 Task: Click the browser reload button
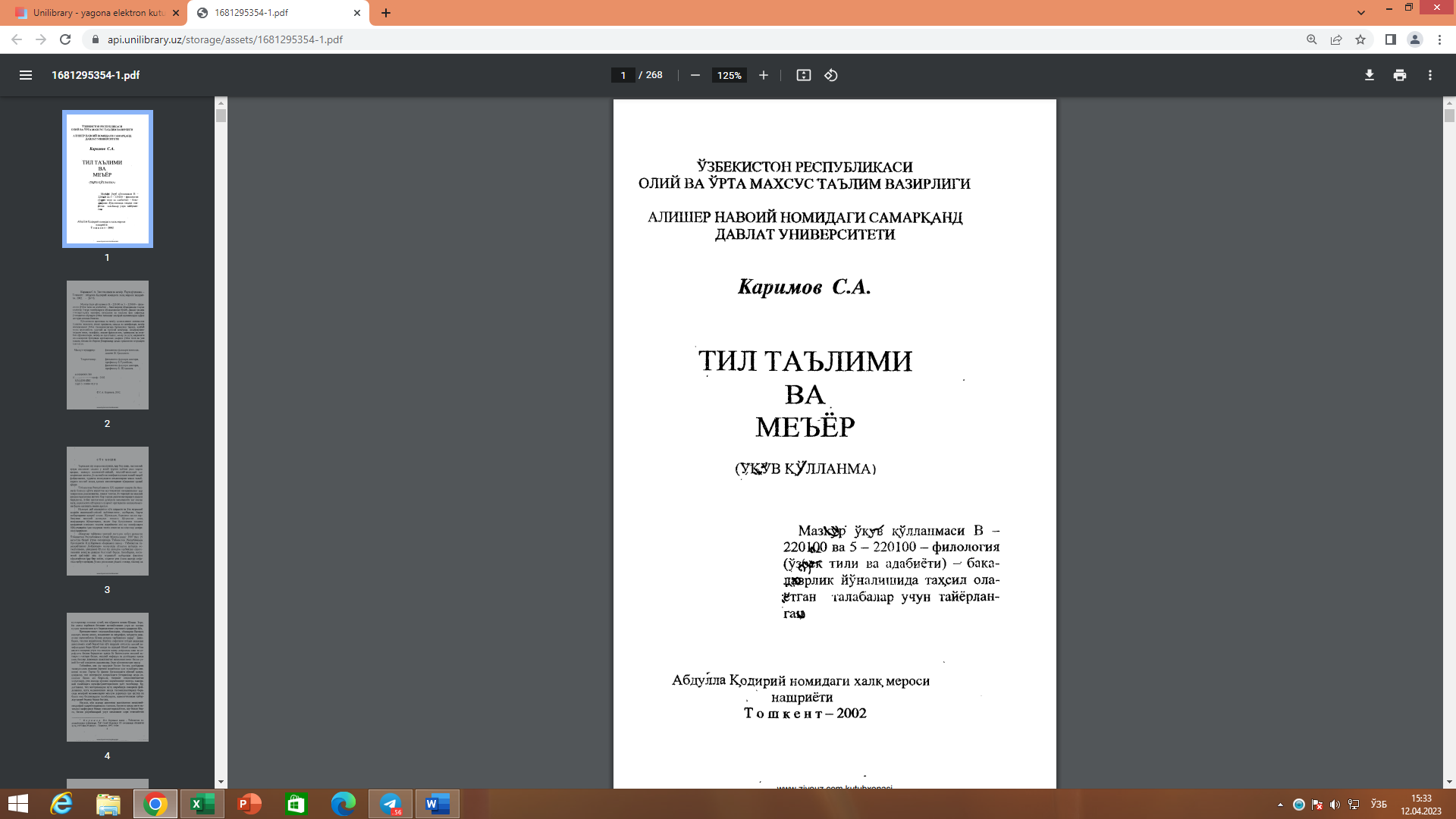66,39
